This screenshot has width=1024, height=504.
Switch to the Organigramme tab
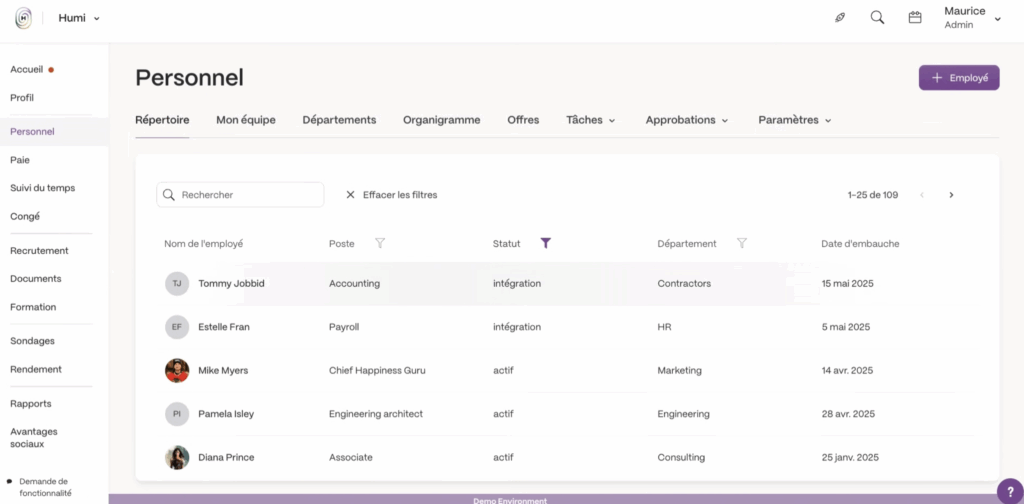441,120
